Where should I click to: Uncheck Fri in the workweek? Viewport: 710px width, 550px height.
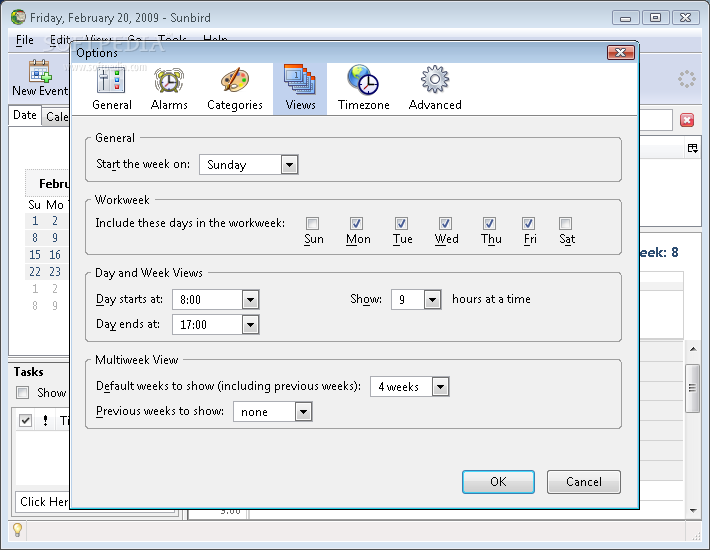(x=528, y=223)
